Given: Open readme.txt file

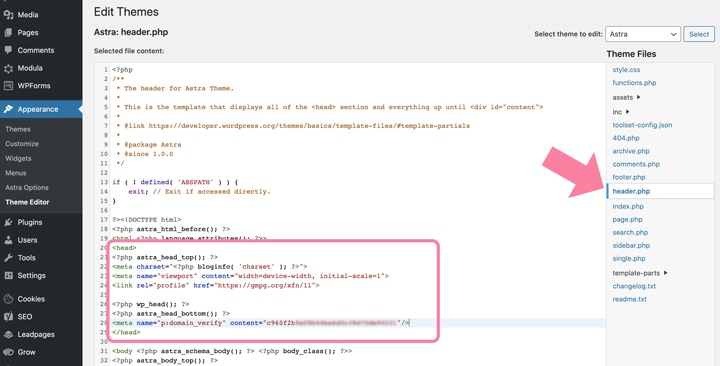Looking at the screenshot, I should pyautogui.click(x=629, y=299).
